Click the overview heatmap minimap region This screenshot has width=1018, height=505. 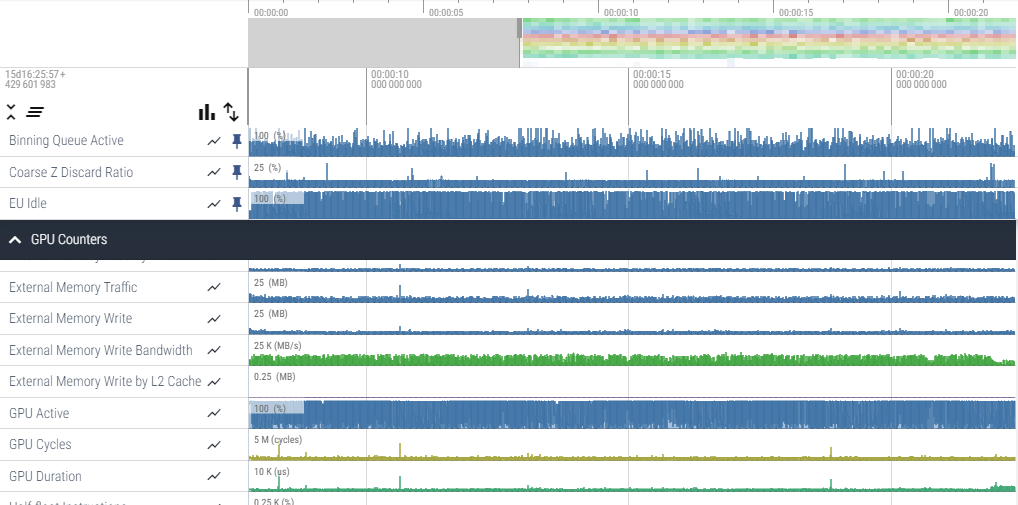point(769,39)
